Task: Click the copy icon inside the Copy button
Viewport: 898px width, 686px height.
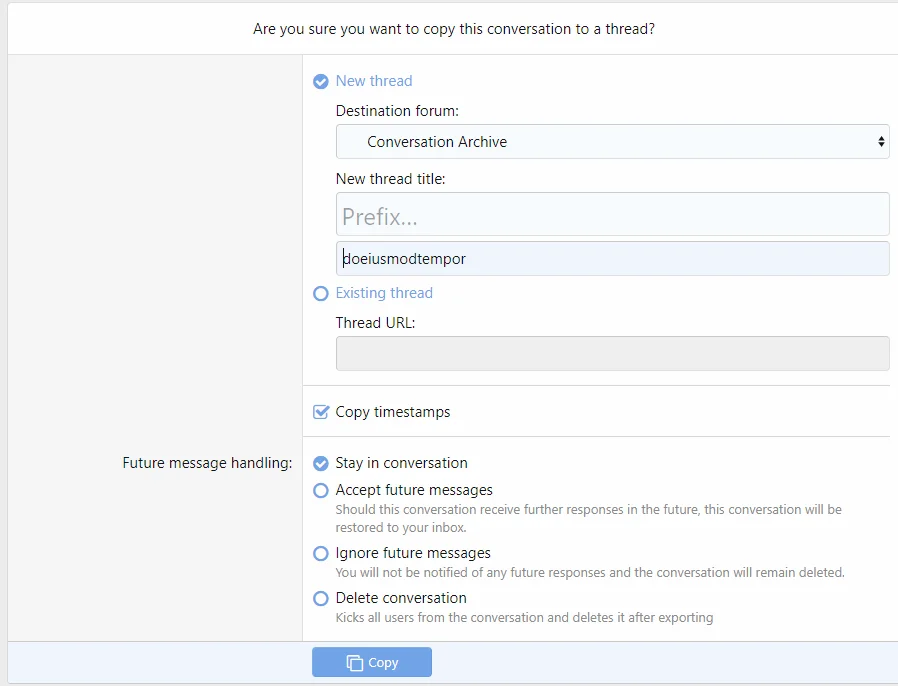Action: pyautogui.click(x=354, y=663)
